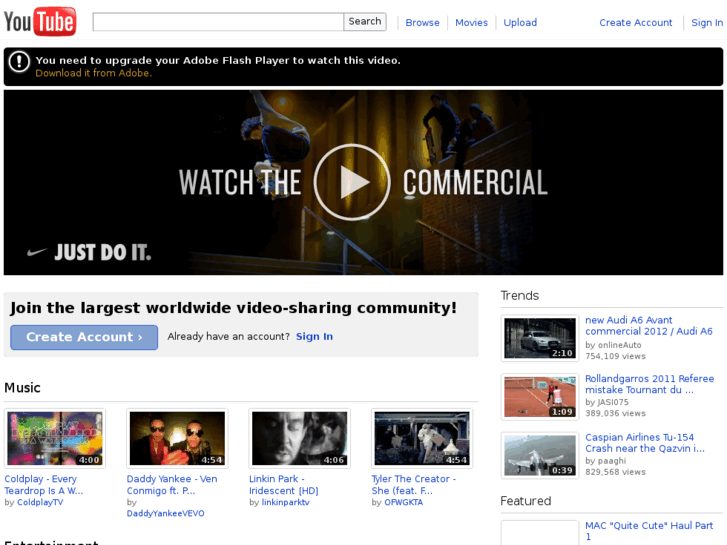Viewport: 727px width, 545px height.
Task: Follow the 'Download it from Adobe' link
Action: (94, 73)
